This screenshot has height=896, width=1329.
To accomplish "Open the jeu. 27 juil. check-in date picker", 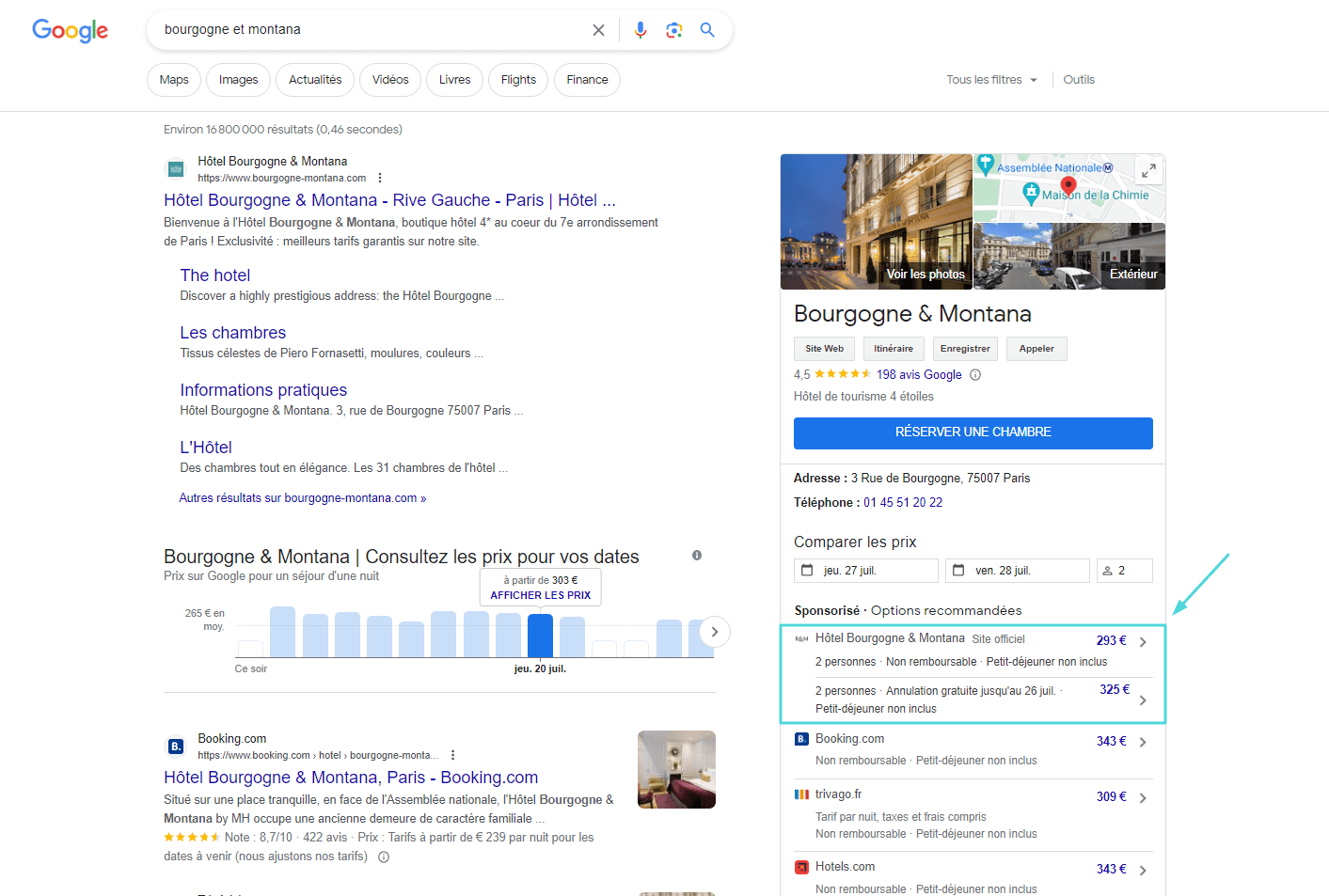I will click(x=865, y=570).
